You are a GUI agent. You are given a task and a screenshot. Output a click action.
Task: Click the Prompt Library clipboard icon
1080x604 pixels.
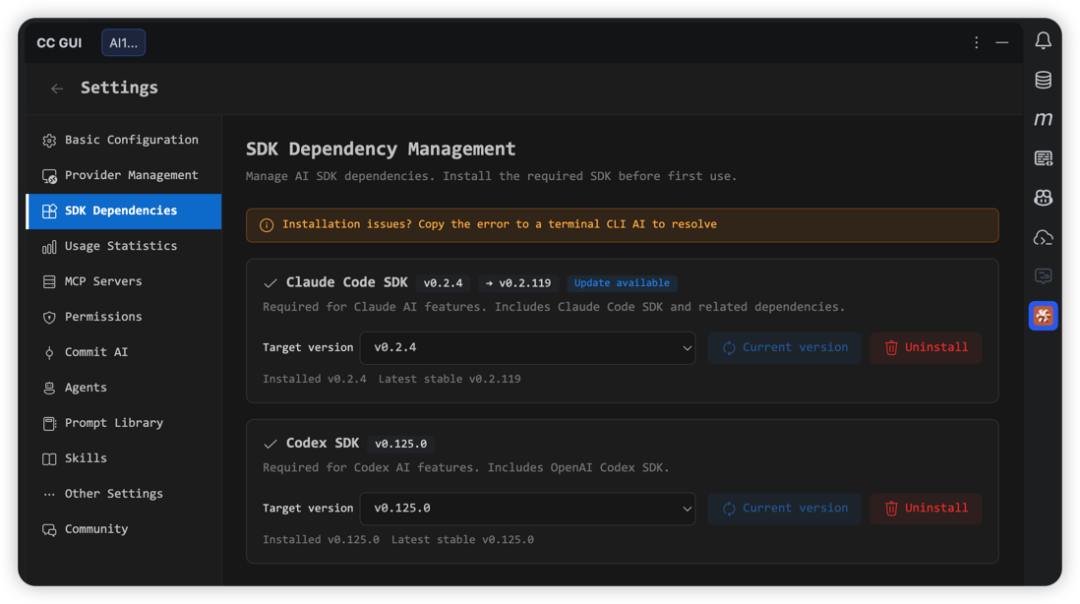[49, 424]
